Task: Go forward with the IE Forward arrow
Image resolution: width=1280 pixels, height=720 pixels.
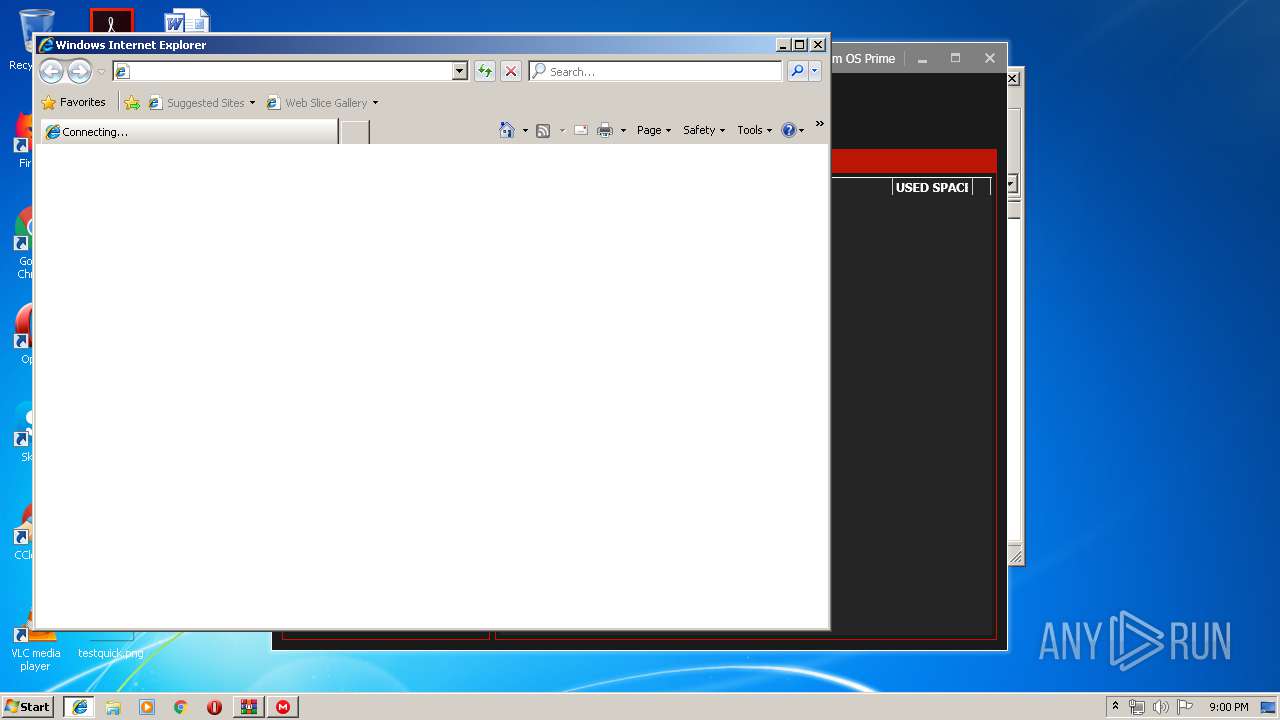Action: click(79, 71)
